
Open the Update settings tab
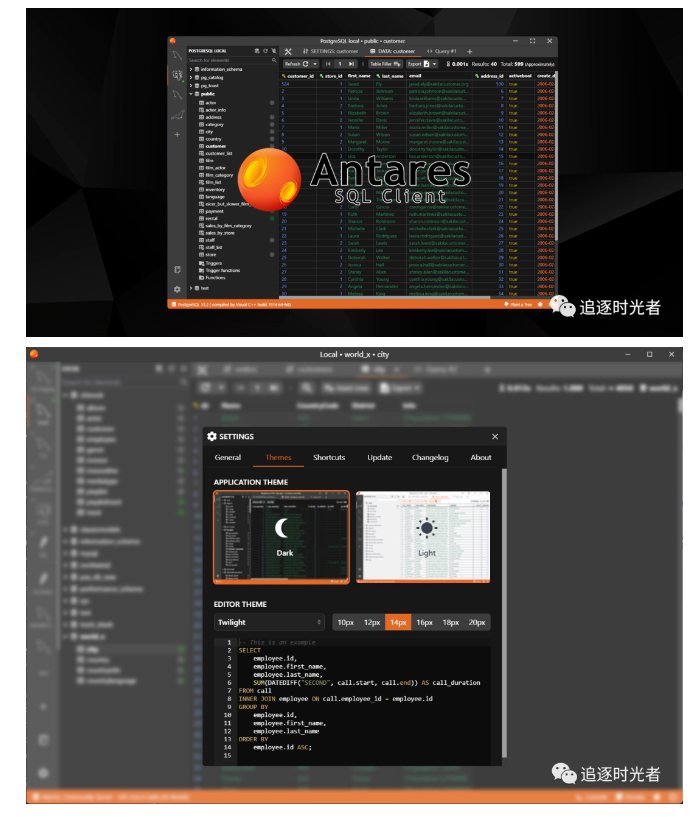[x=379, y=457]
